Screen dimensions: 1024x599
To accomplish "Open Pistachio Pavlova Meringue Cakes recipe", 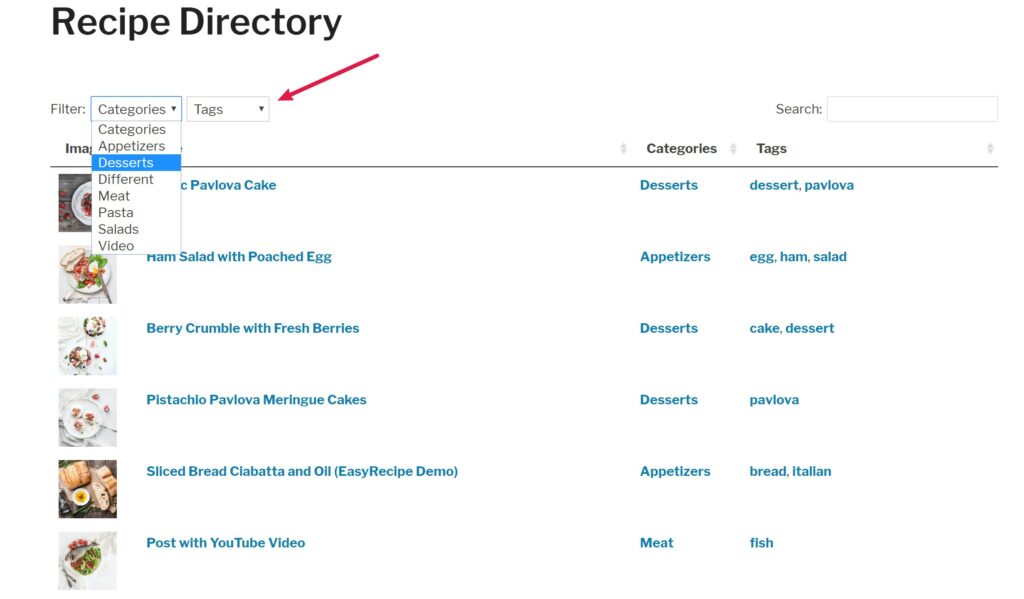I will [x=256, y=400].
